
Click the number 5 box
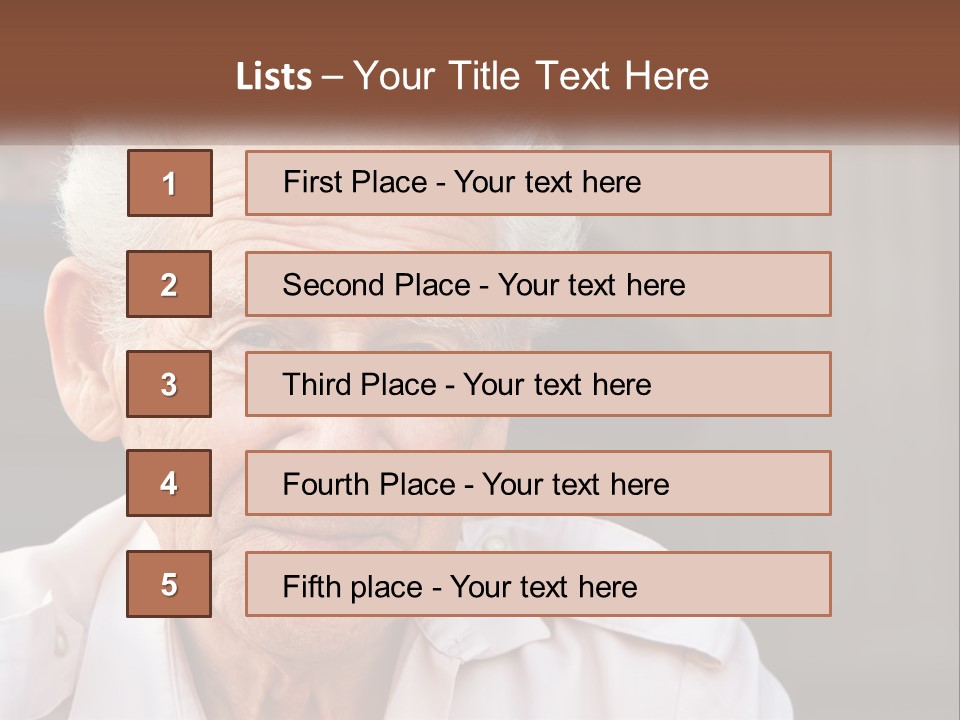click(169, 584)
